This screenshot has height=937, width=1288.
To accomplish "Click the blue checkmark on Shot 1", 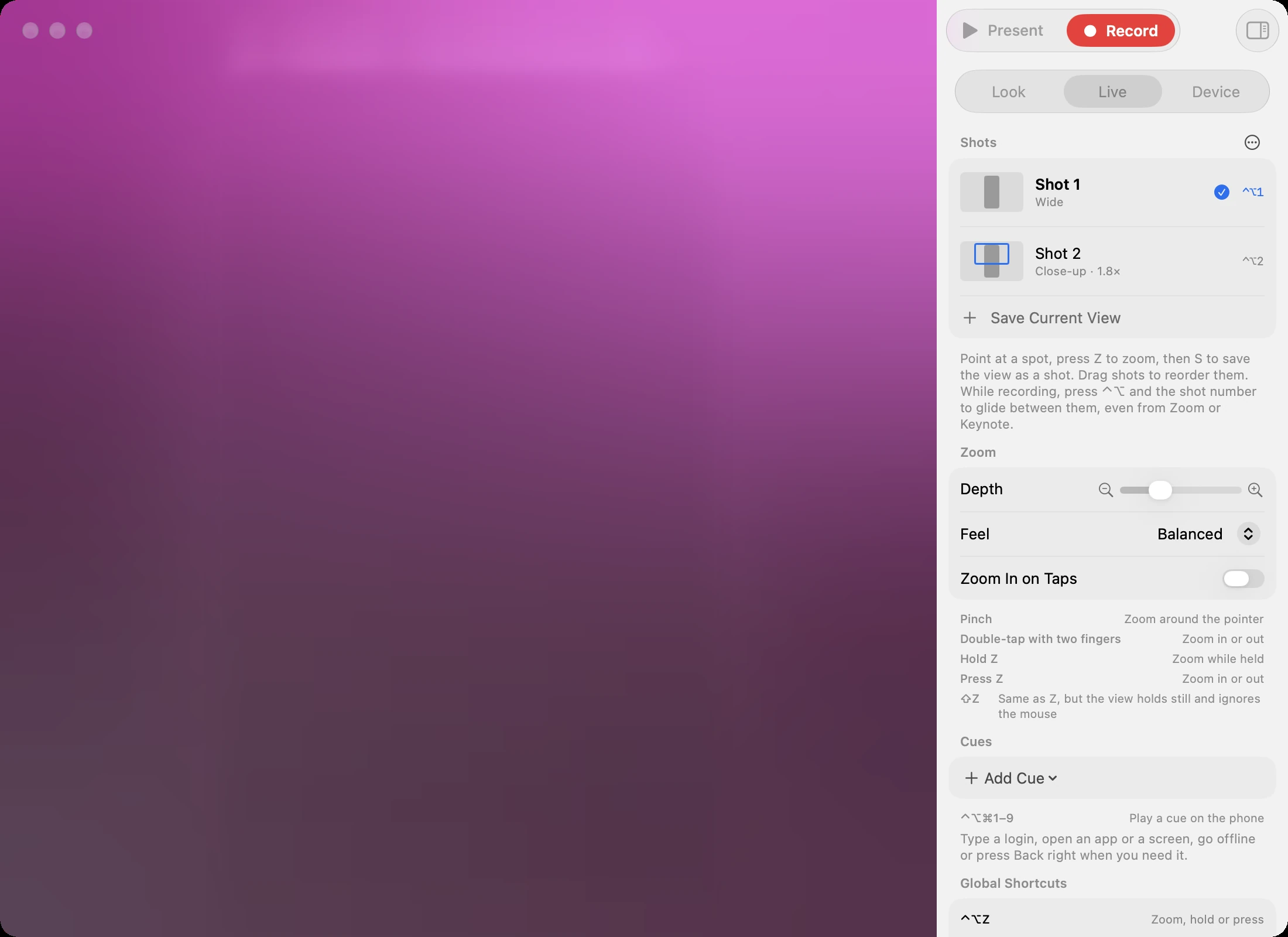I will [1221, 192].
